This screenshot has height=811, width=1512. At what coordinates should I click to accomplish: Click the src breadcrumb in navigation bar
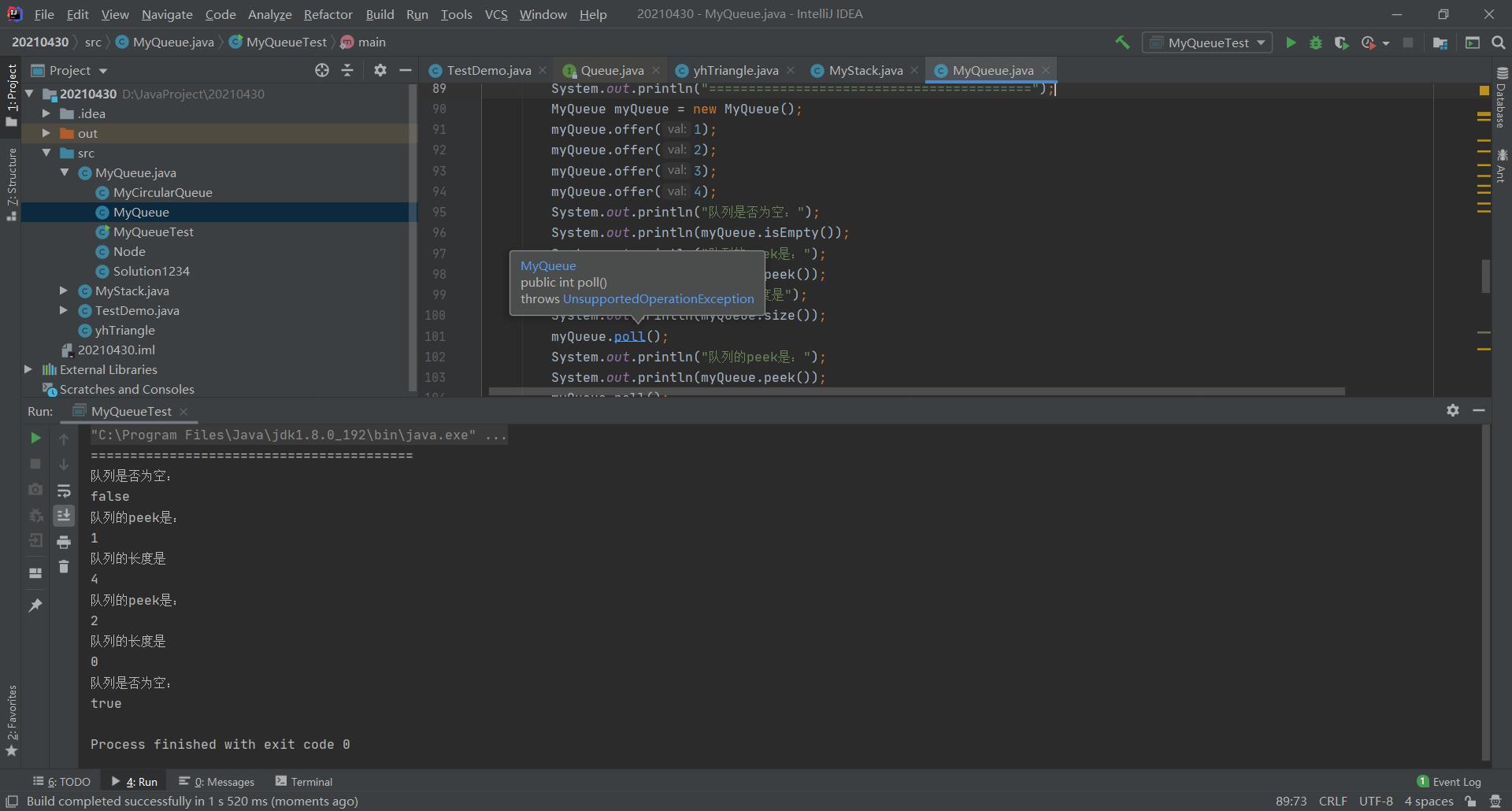93,42
